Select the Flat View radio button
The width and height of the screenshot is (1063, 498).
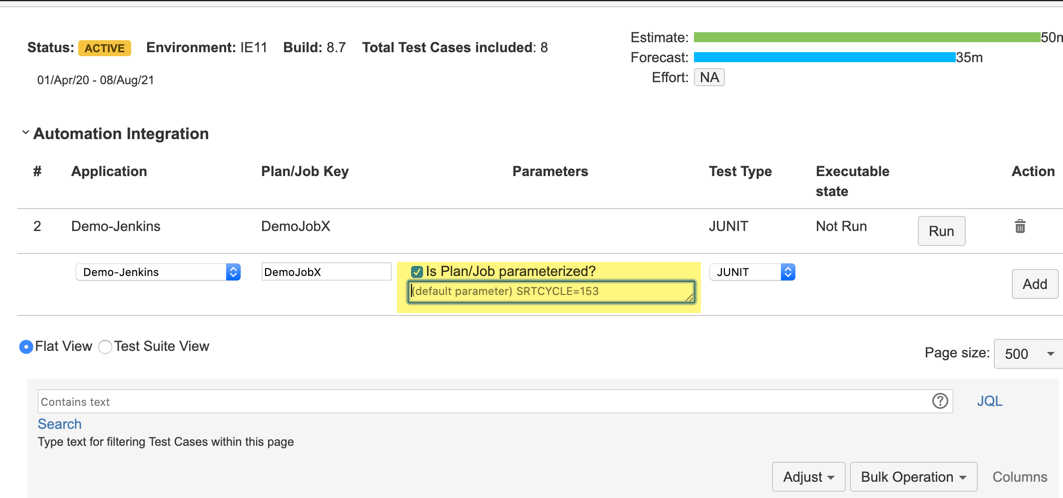pyautogui.click(x=26, y=347)
